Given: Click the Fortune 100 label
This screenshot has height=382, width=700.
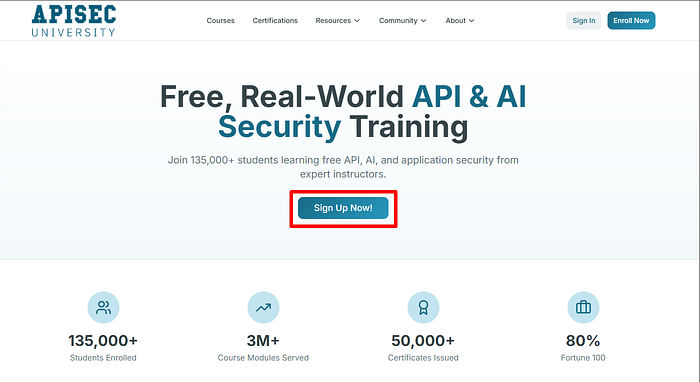Looking at the screenshot, I should [x=583, y=358].
